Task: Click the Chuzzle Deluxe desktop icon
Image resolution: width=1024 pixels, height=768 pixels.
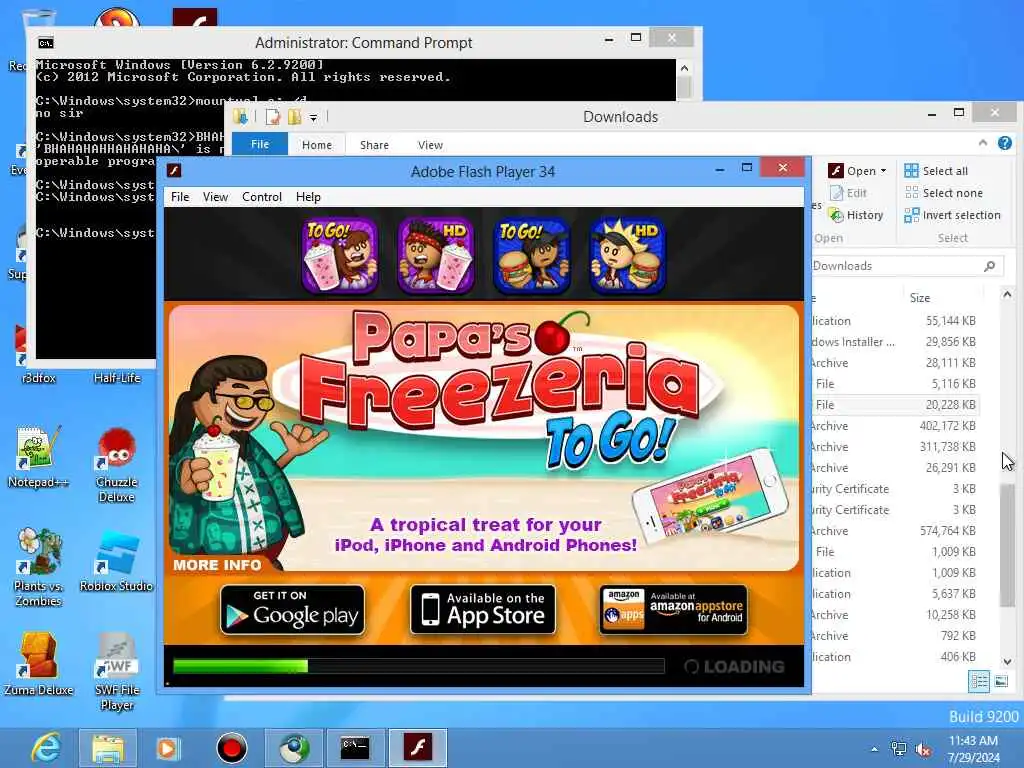Action: 116,465
